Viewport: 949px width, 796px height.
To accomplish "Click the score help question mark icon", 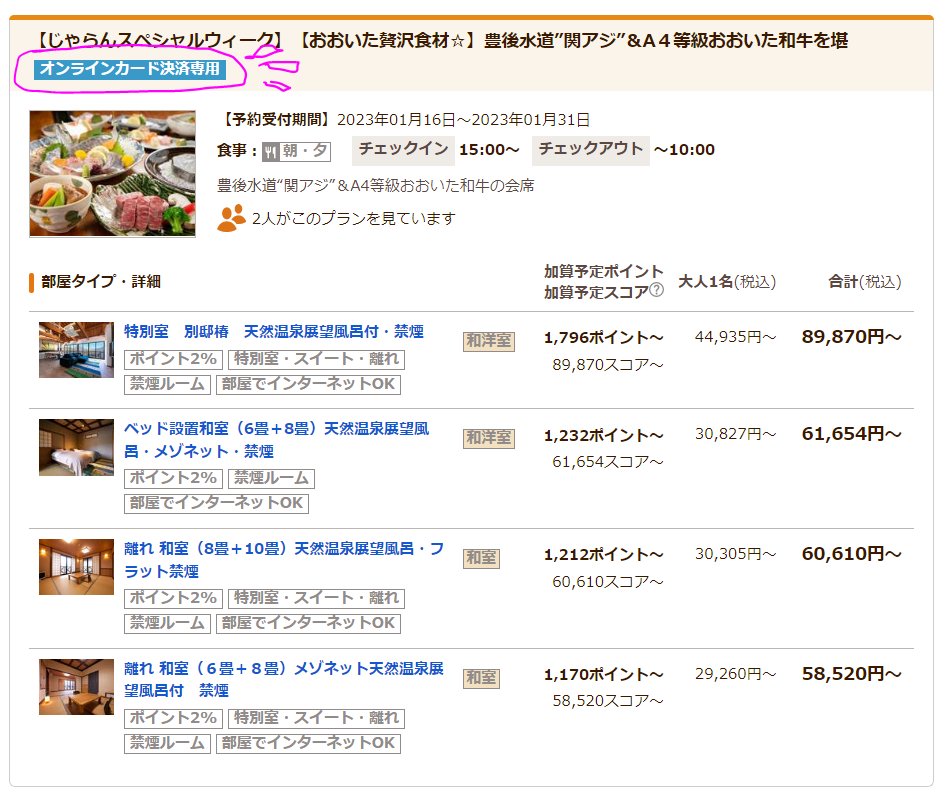I will [x=656, y=290].
